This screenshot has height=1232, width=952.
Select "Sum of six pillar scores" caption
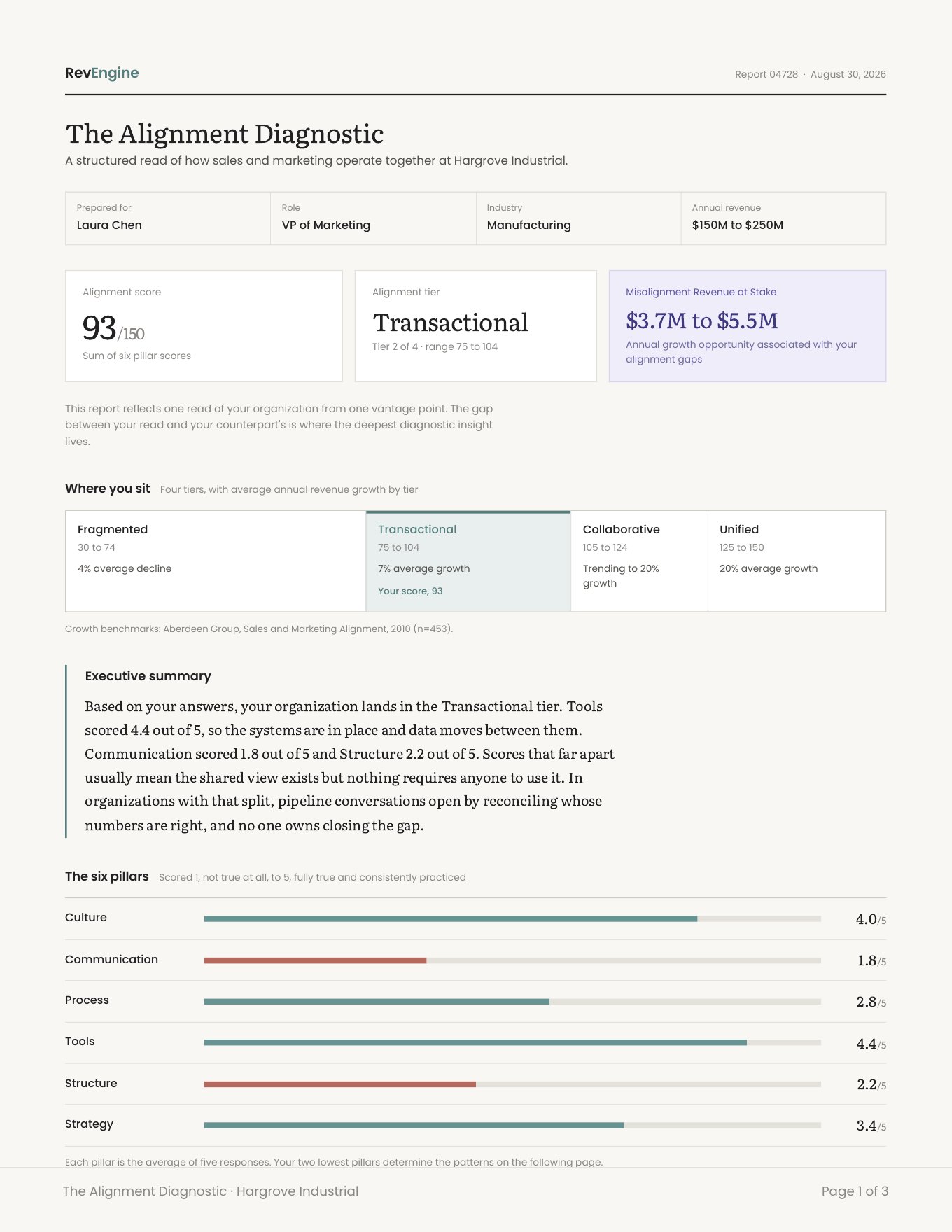(x=136, y=356)
